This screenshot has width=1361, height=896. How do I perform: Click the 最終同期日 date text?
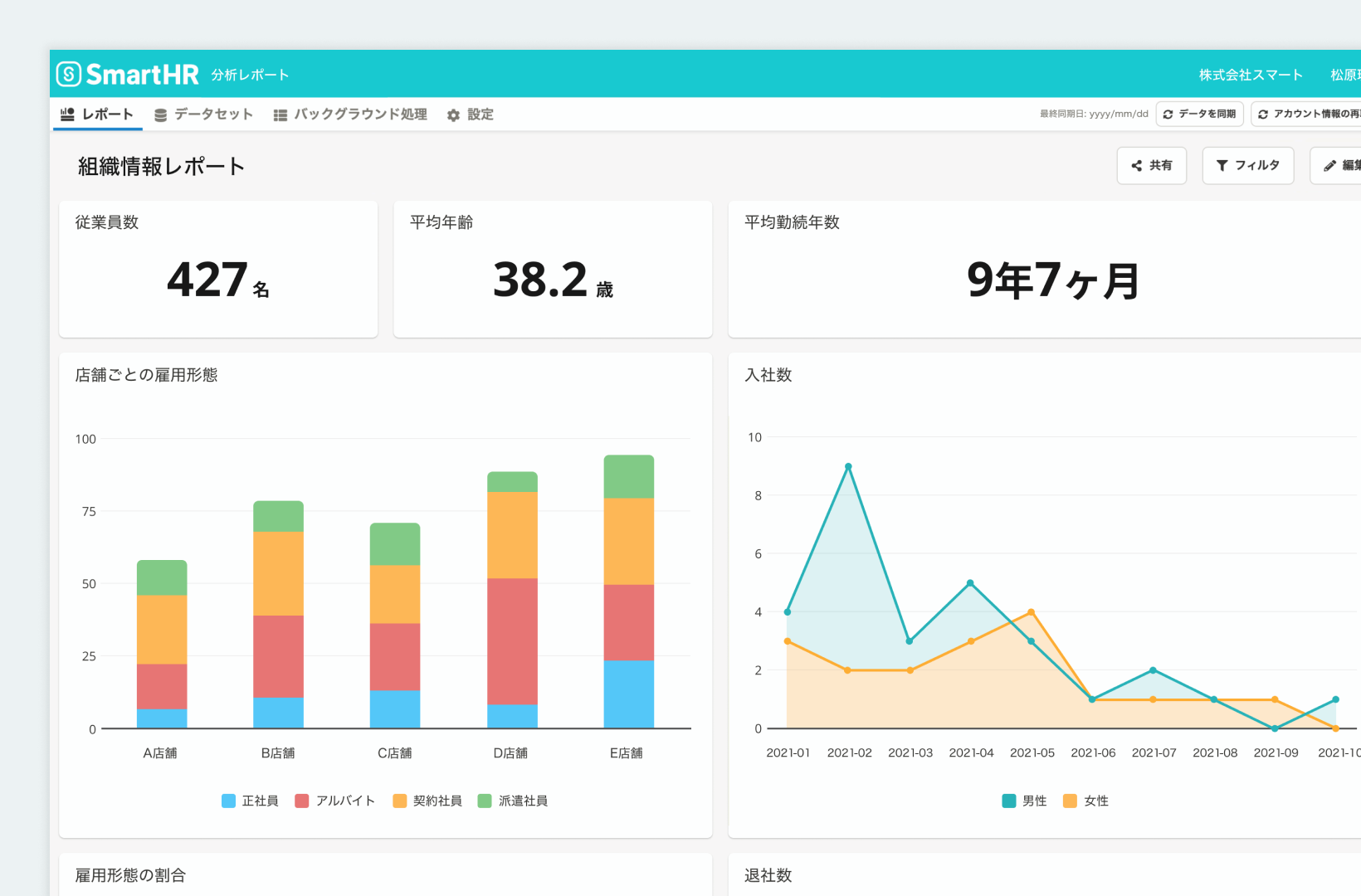[1094, 114]
